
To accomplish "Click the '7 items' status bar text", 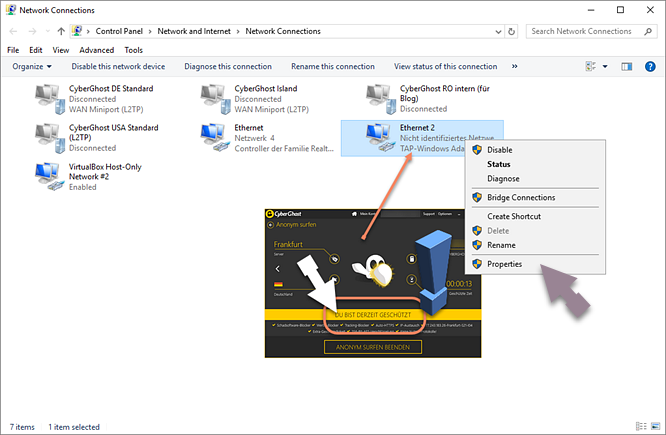I will click(22, 427).
